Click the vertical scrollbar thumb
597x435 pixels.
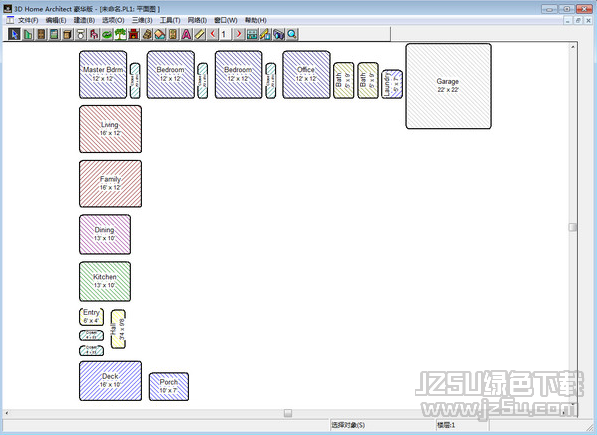click(x=573, y=227)
